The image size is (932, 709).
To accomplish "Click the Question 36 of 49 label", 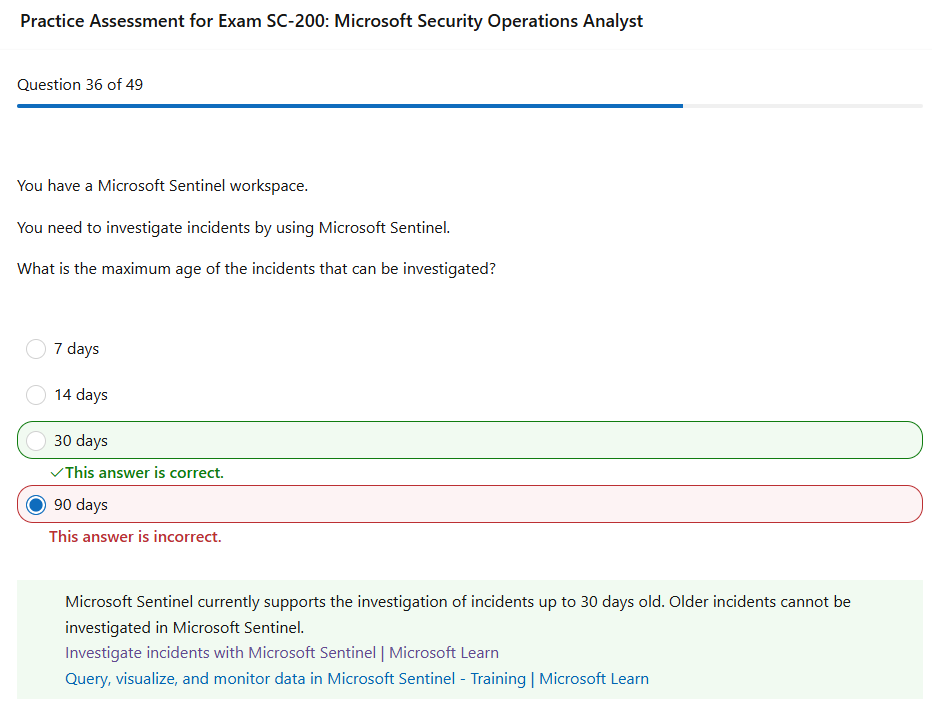I will pyautogui.click(x=80, y=85).
